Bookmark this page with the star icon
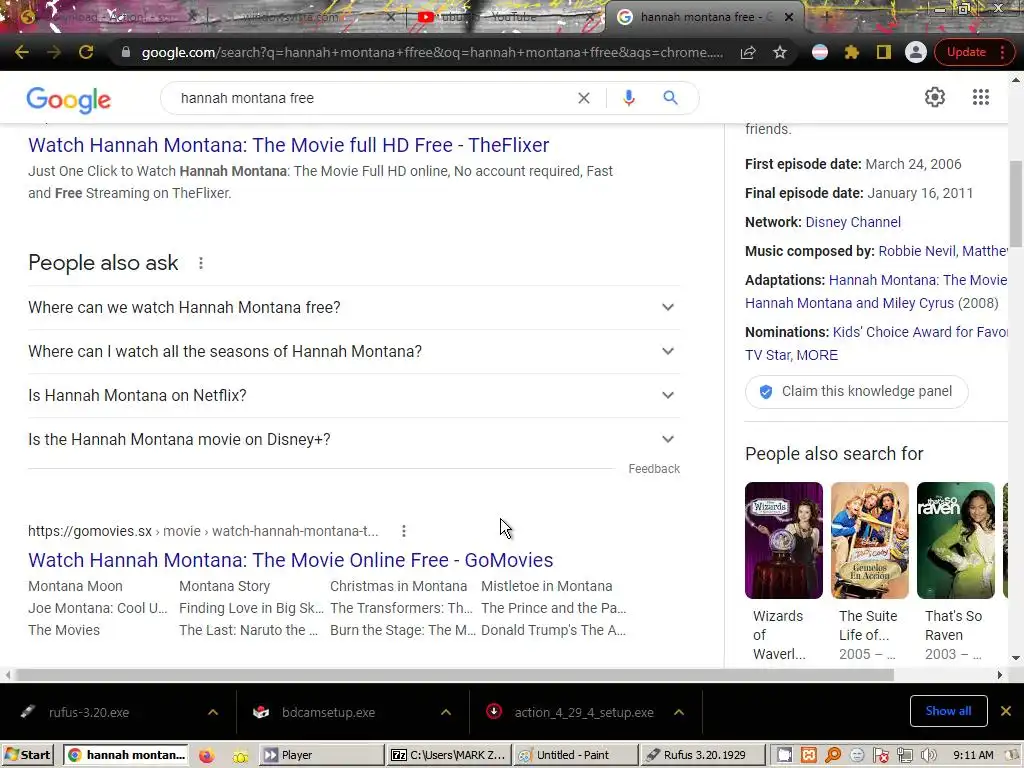 coord(780,52)
